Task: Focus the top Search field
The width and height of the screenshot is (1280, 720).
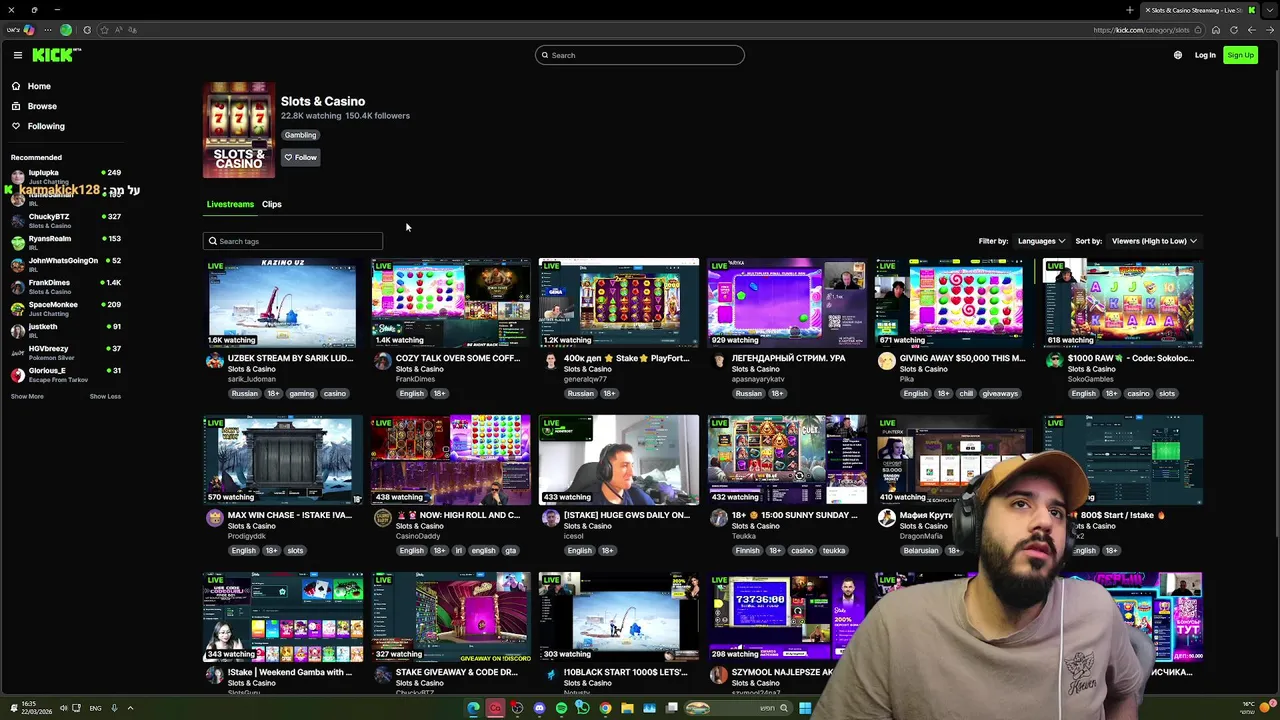Action: [640, 55]
